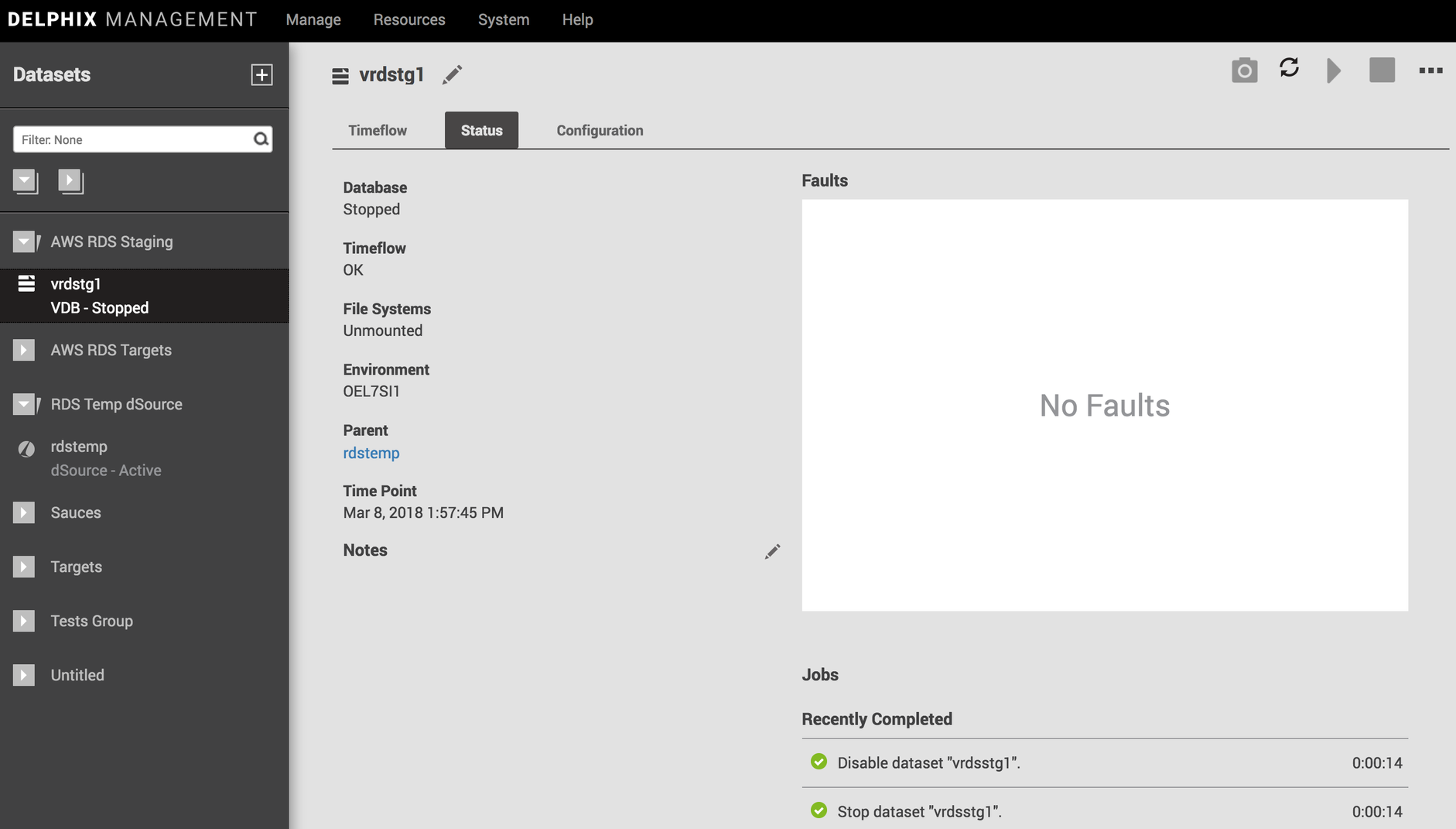Open the Resources menu
Screen dimensions: 1456x829
(409, 20)
